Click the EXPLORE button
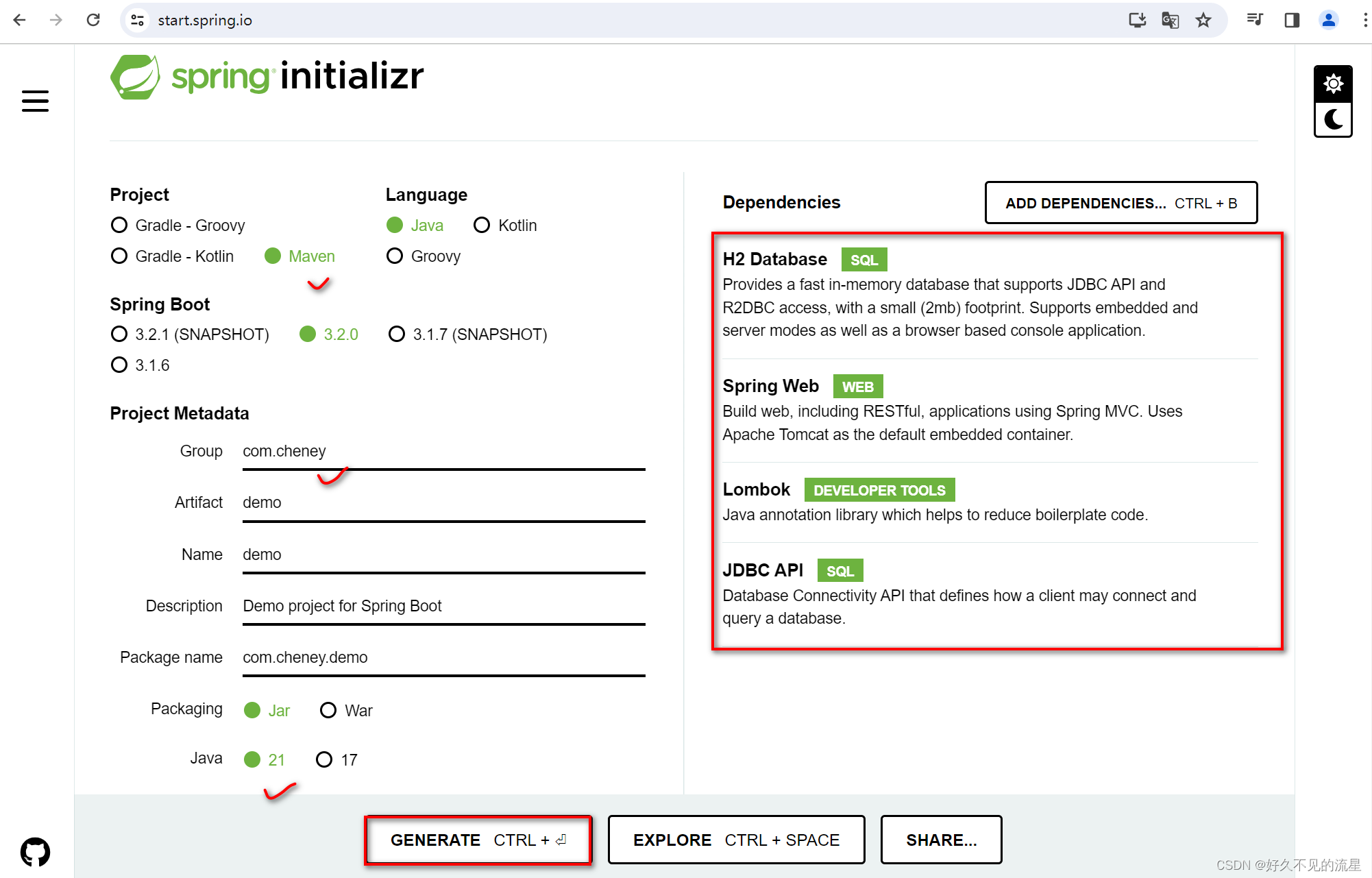1372x878 pixels. 736,840
